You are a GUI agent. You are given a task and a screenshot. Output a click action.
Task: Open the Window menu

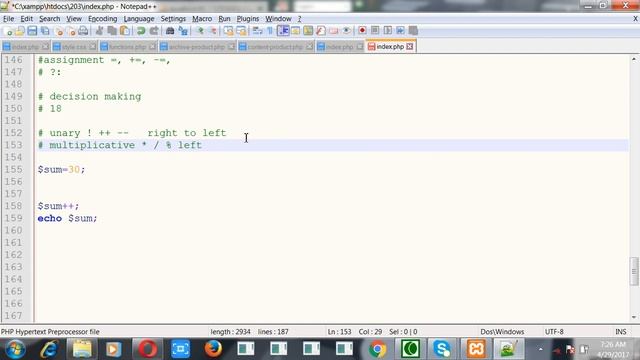click(x=278, y=19)
